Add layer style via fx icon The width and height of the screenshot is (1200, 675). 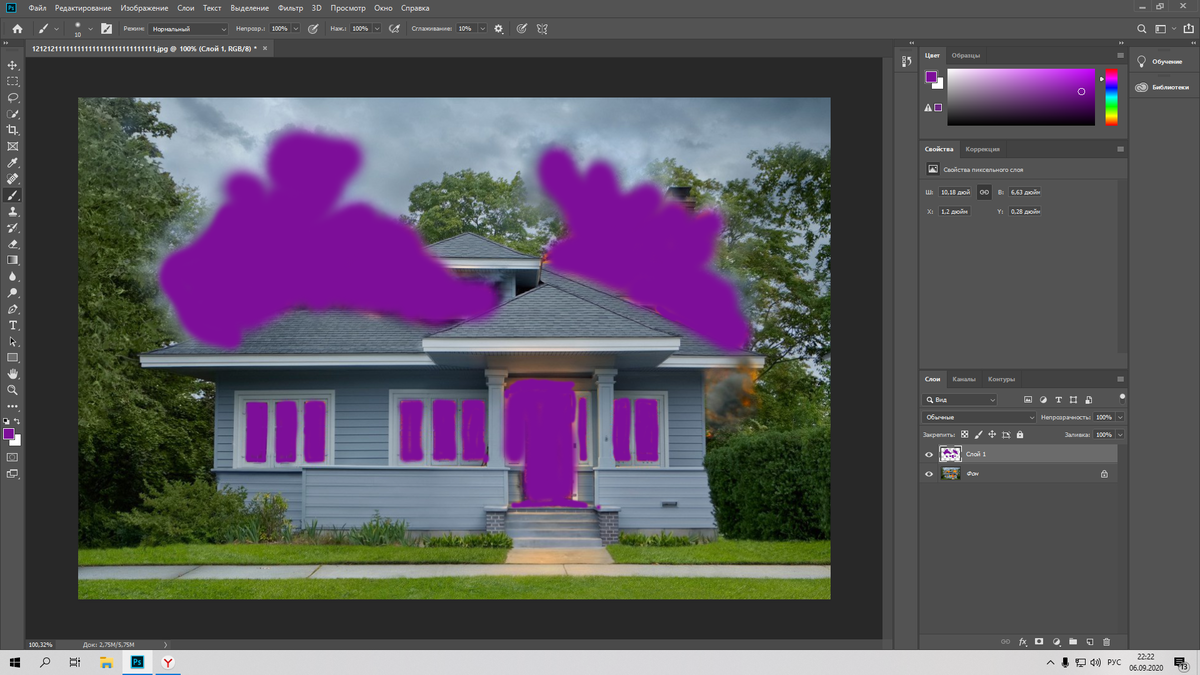point(1022,642)
